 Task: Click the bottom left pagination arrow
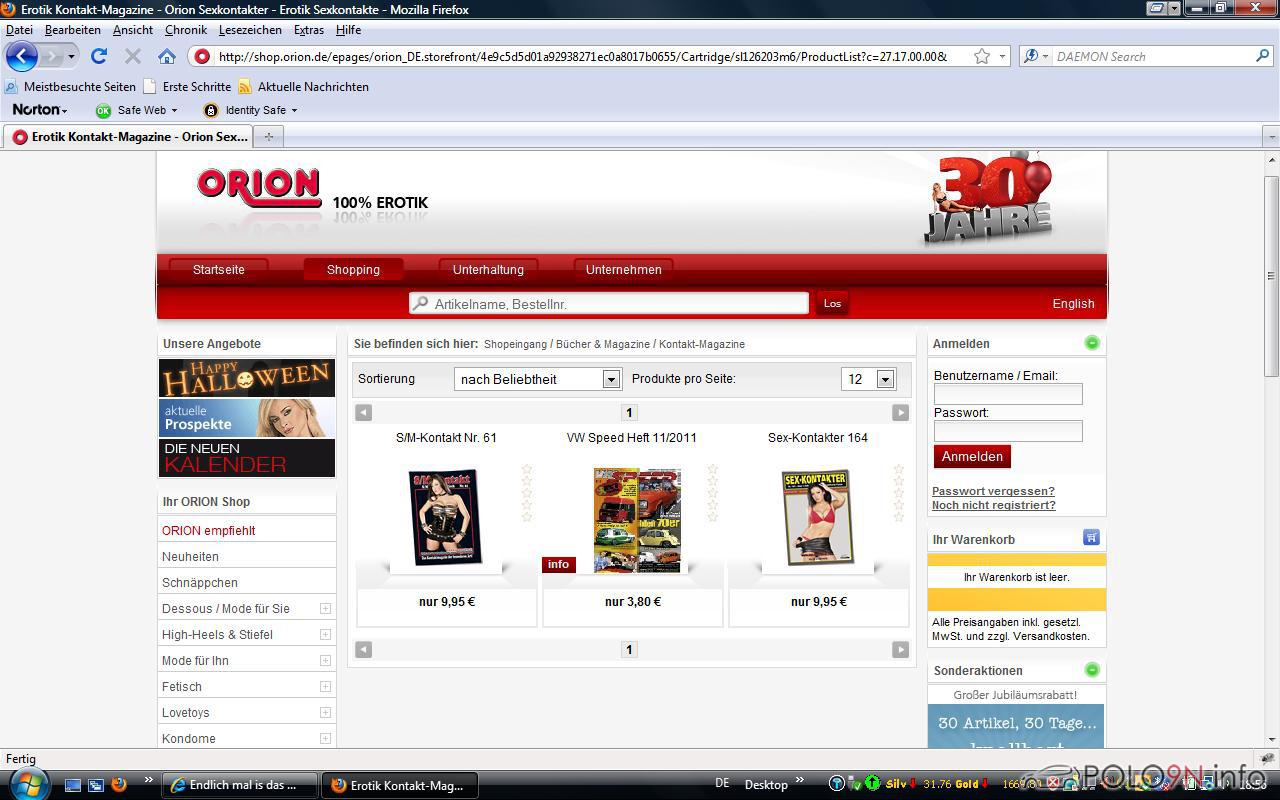[x=364, y=649]
